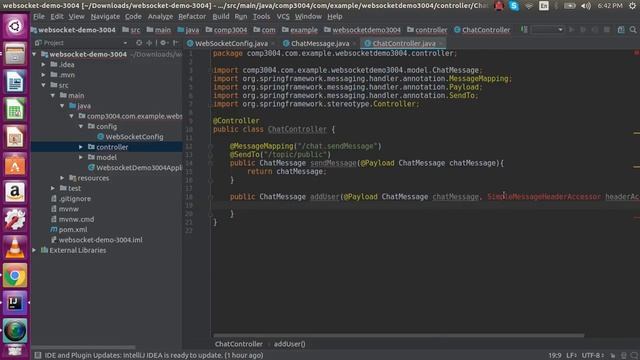This screenshot has height=360, width=640.
Task: Expand External Libraries node
Action: [34, 250]
